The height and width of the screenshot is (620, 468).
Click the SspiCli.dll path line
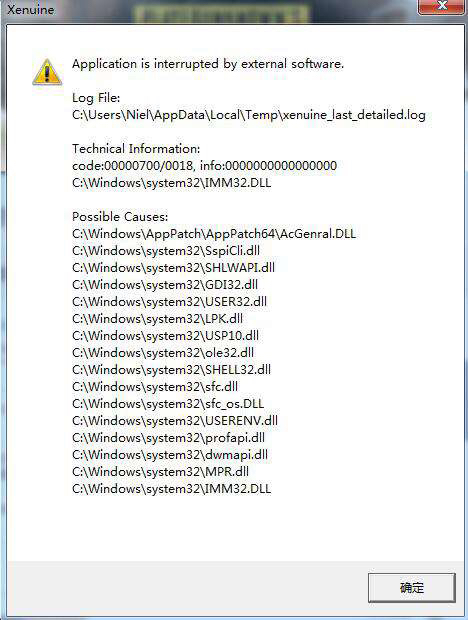166,251
